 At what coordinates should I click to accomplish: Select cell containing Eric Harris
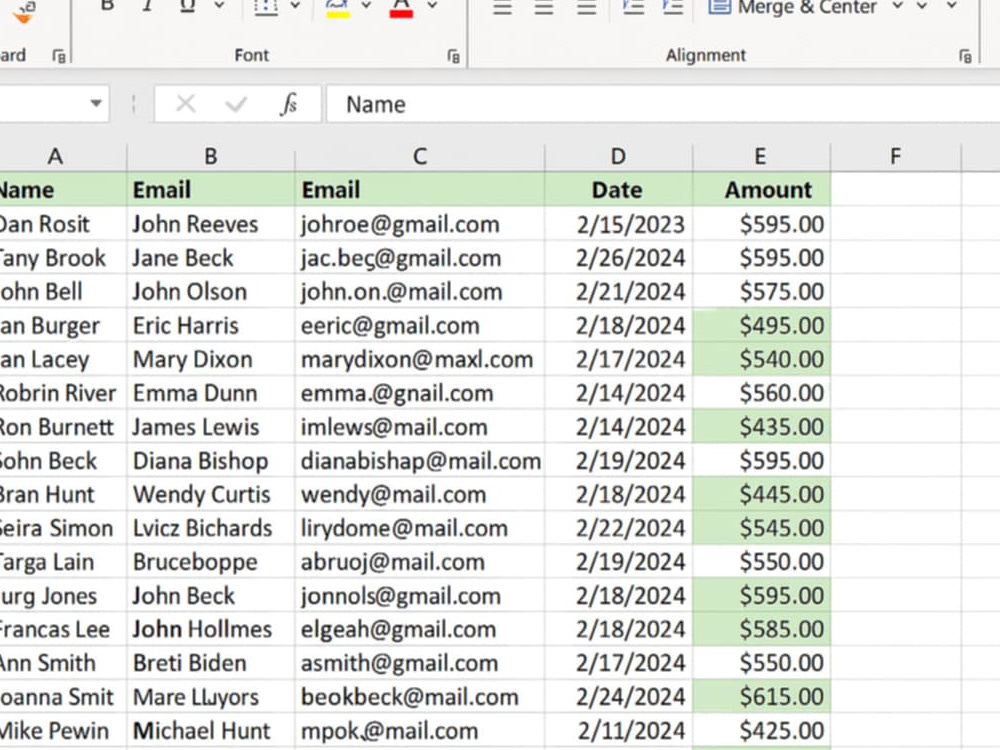pyautogui.click(x=210, y=325)
